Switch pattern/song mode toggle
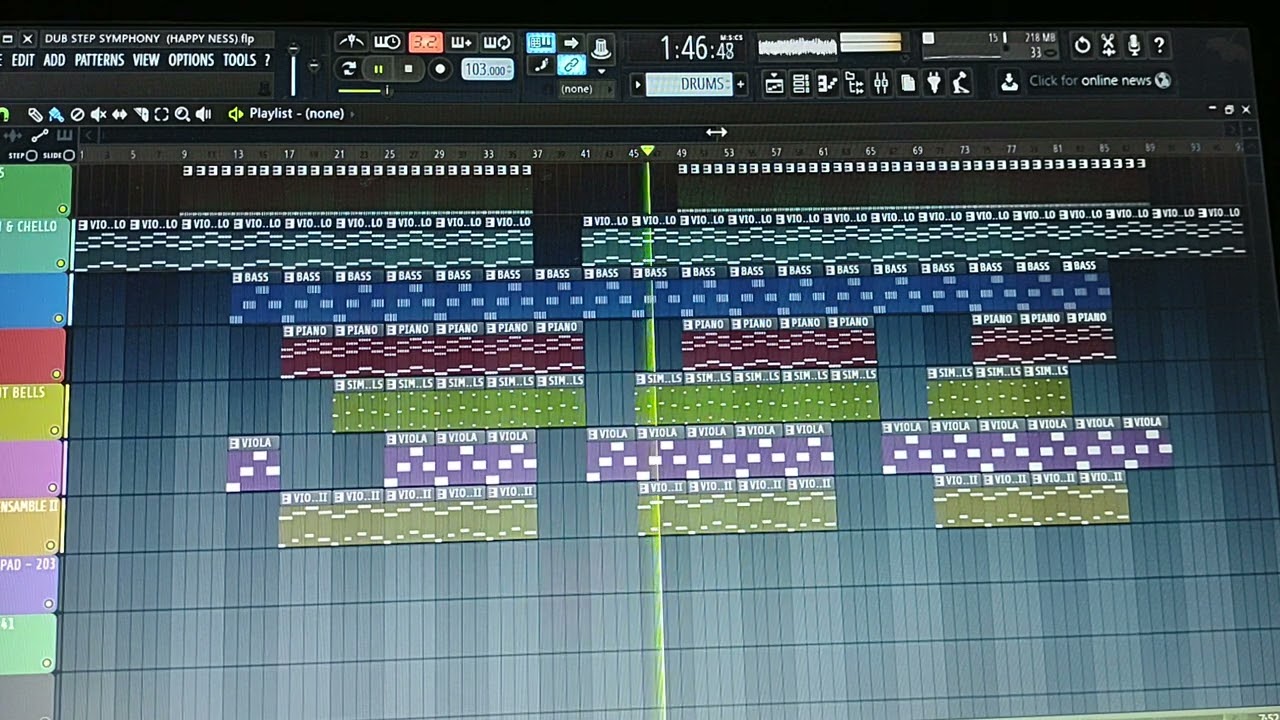1280x720 pixels. [x=349, y=68]
